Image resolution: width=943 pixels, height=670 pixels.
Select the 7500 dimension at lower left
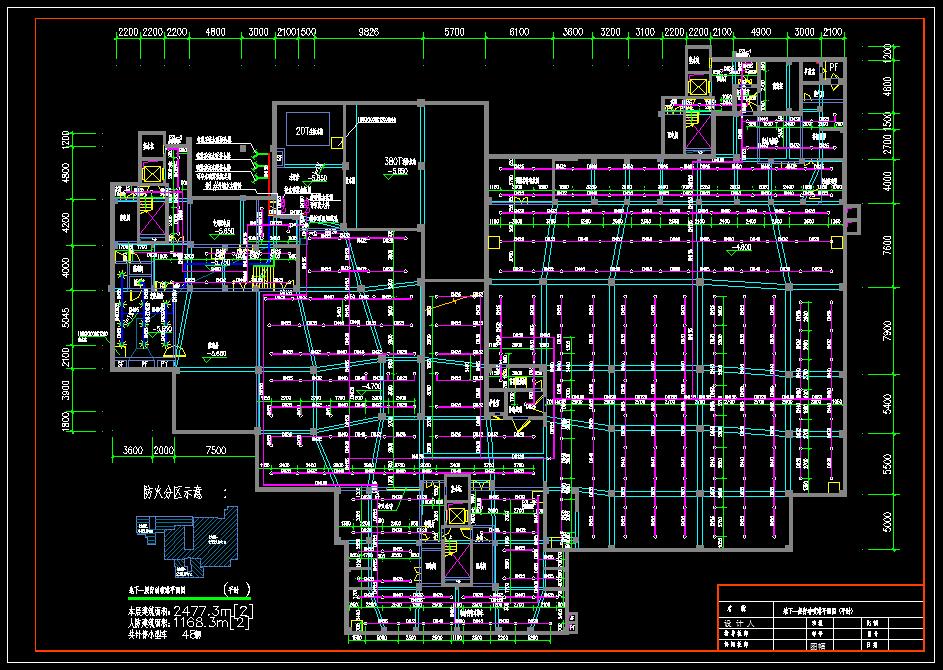tap(215, 450)
